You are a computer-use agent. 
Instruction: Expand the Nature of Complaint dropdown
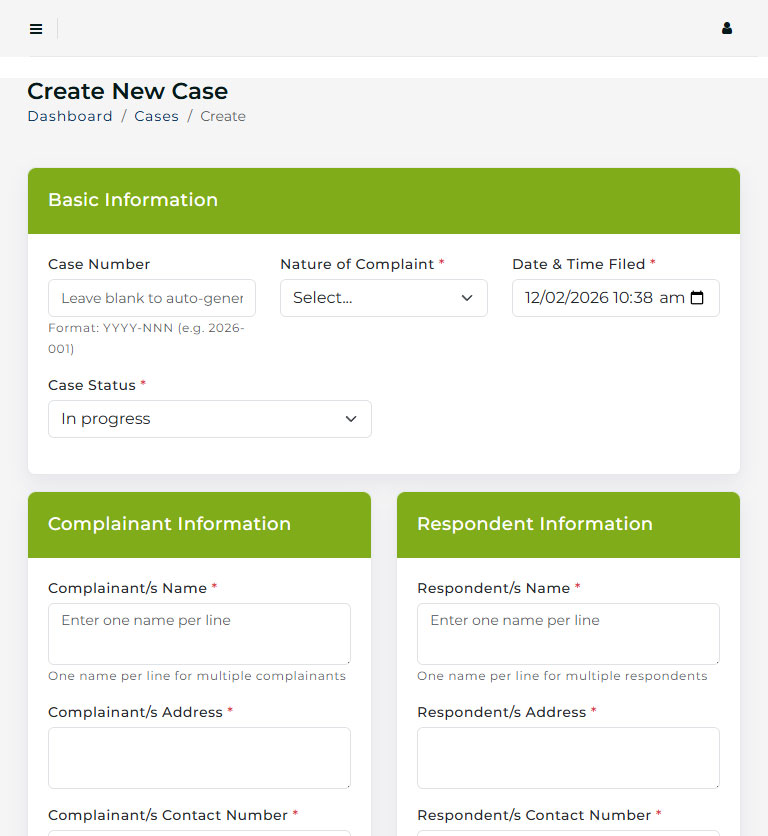point(383,298)
